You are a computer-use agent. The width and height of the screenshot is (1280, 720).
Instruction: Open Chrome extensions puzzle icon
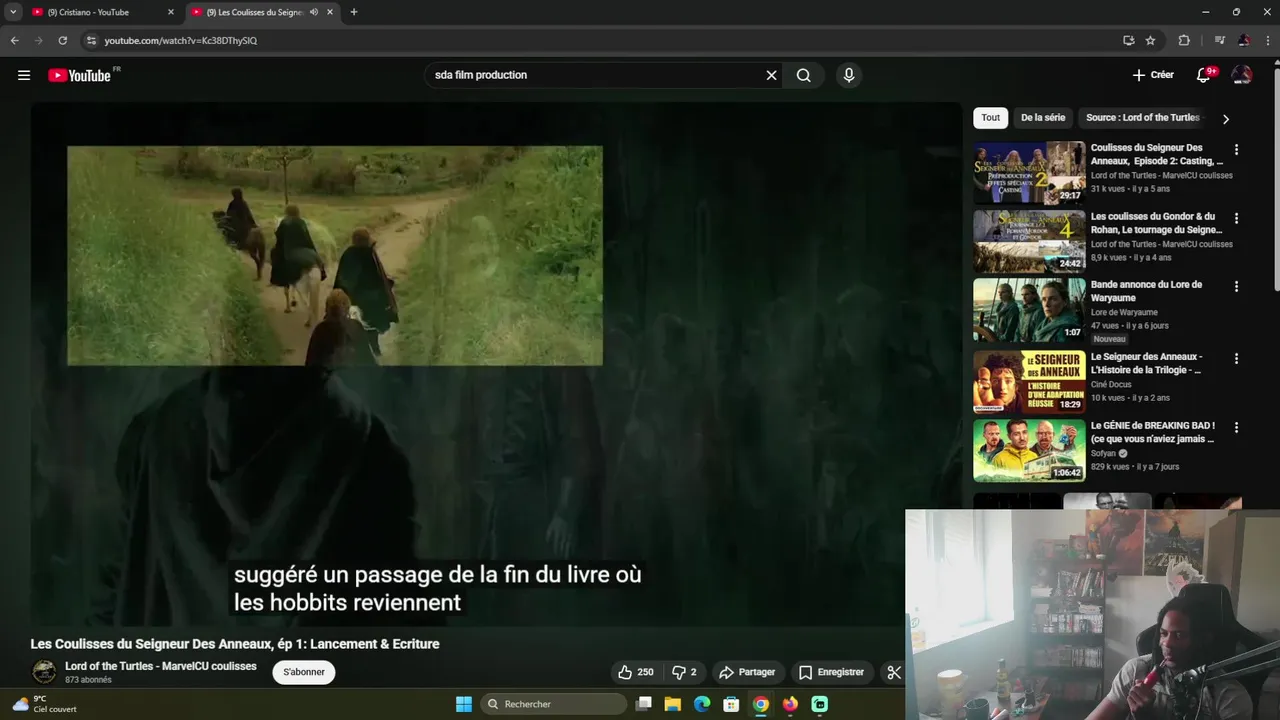[x=1184, y=41]
